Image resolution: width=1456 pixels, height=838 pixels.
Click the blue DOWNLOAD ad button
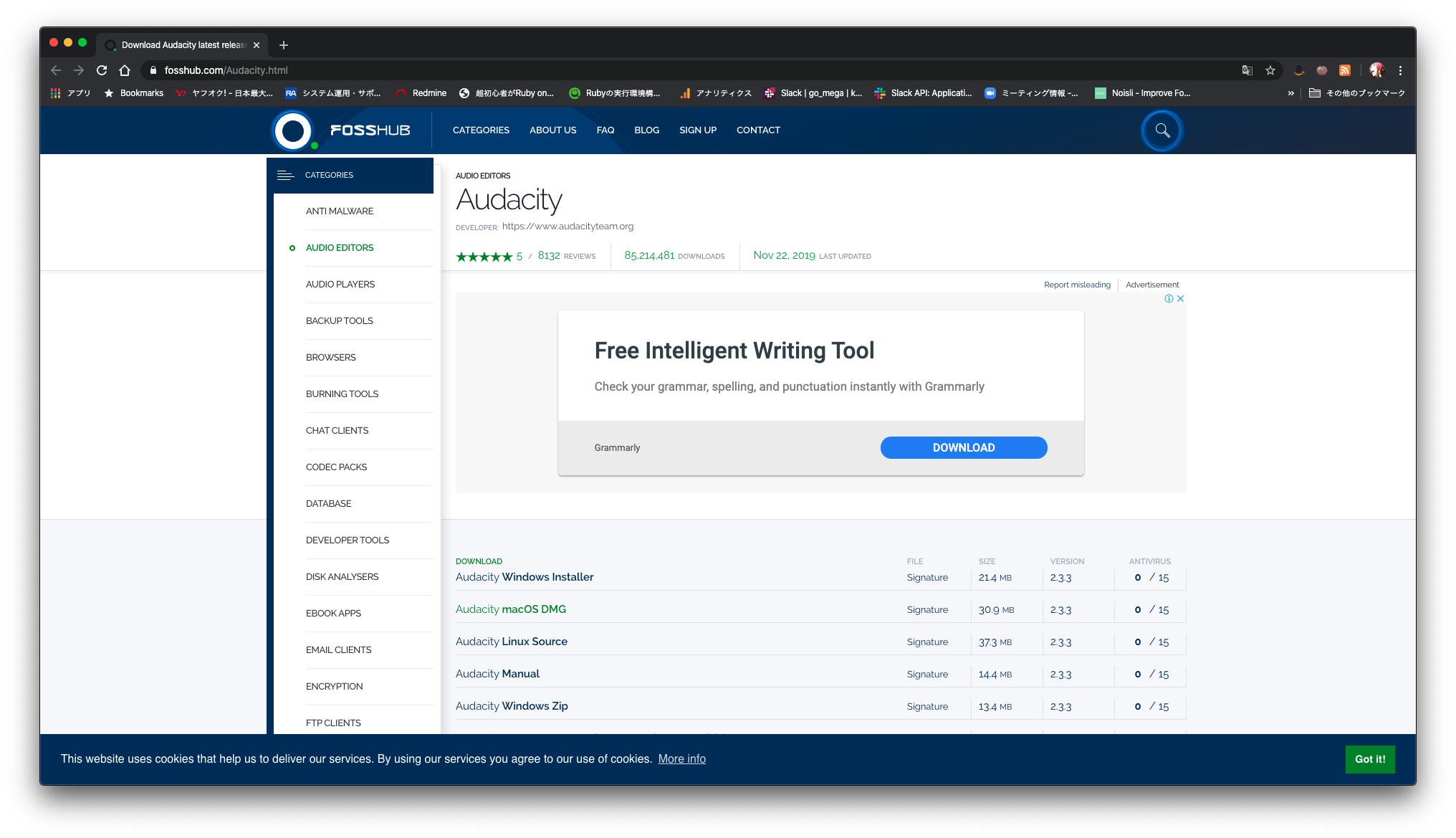(x=963, y=447)
